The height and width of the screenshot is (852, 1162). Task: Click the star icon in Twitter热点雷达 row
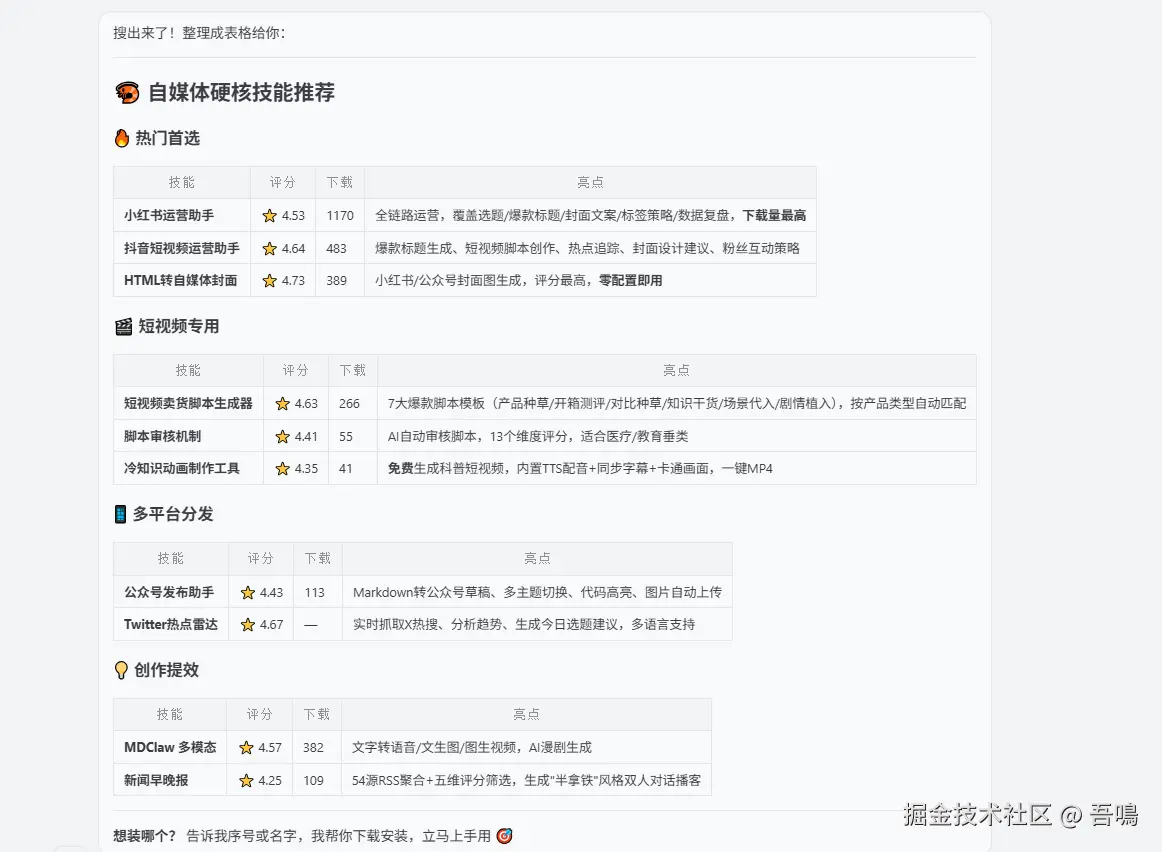tap(248, 625)
